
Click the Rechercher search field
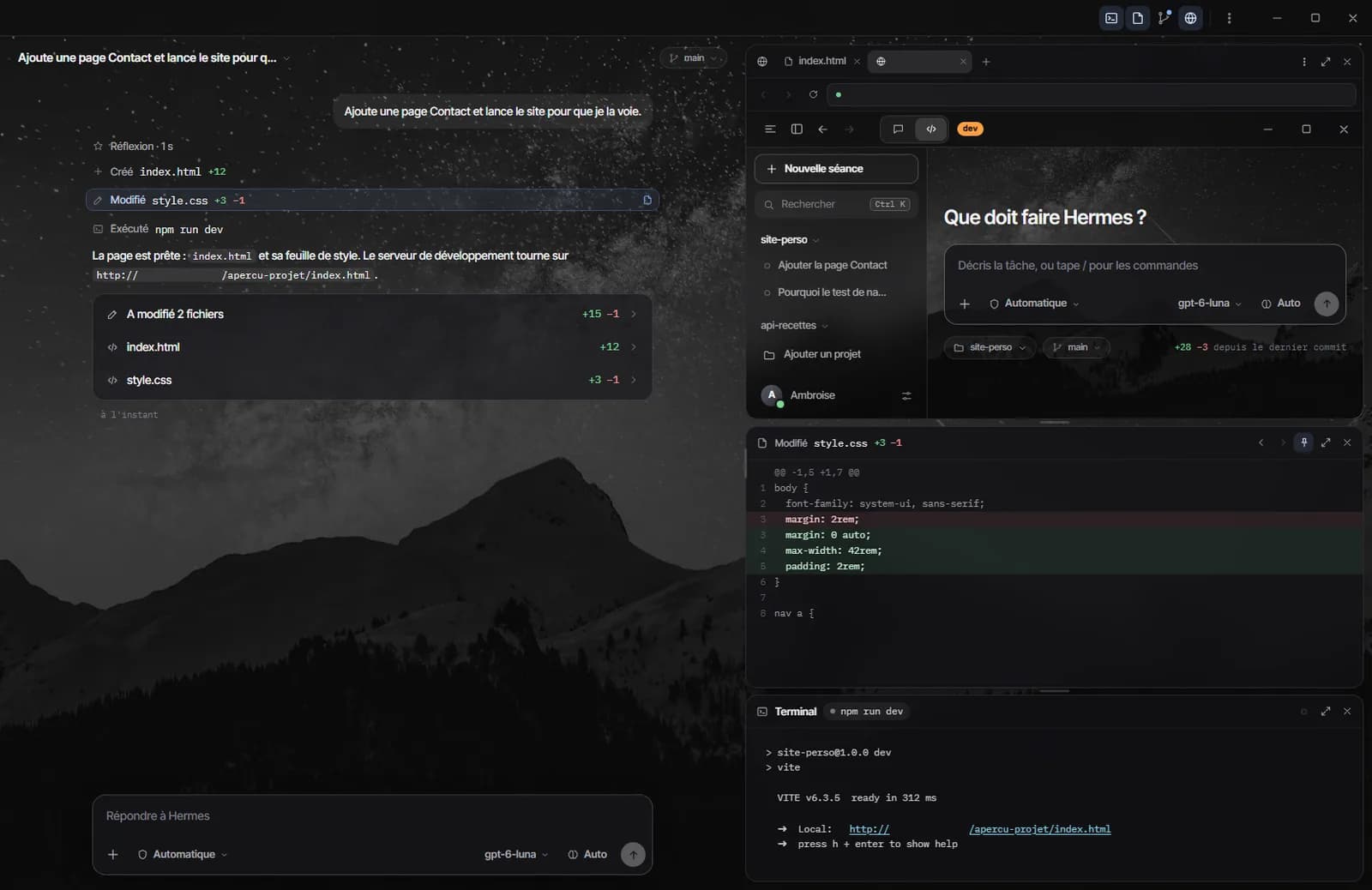pos(836,204)
